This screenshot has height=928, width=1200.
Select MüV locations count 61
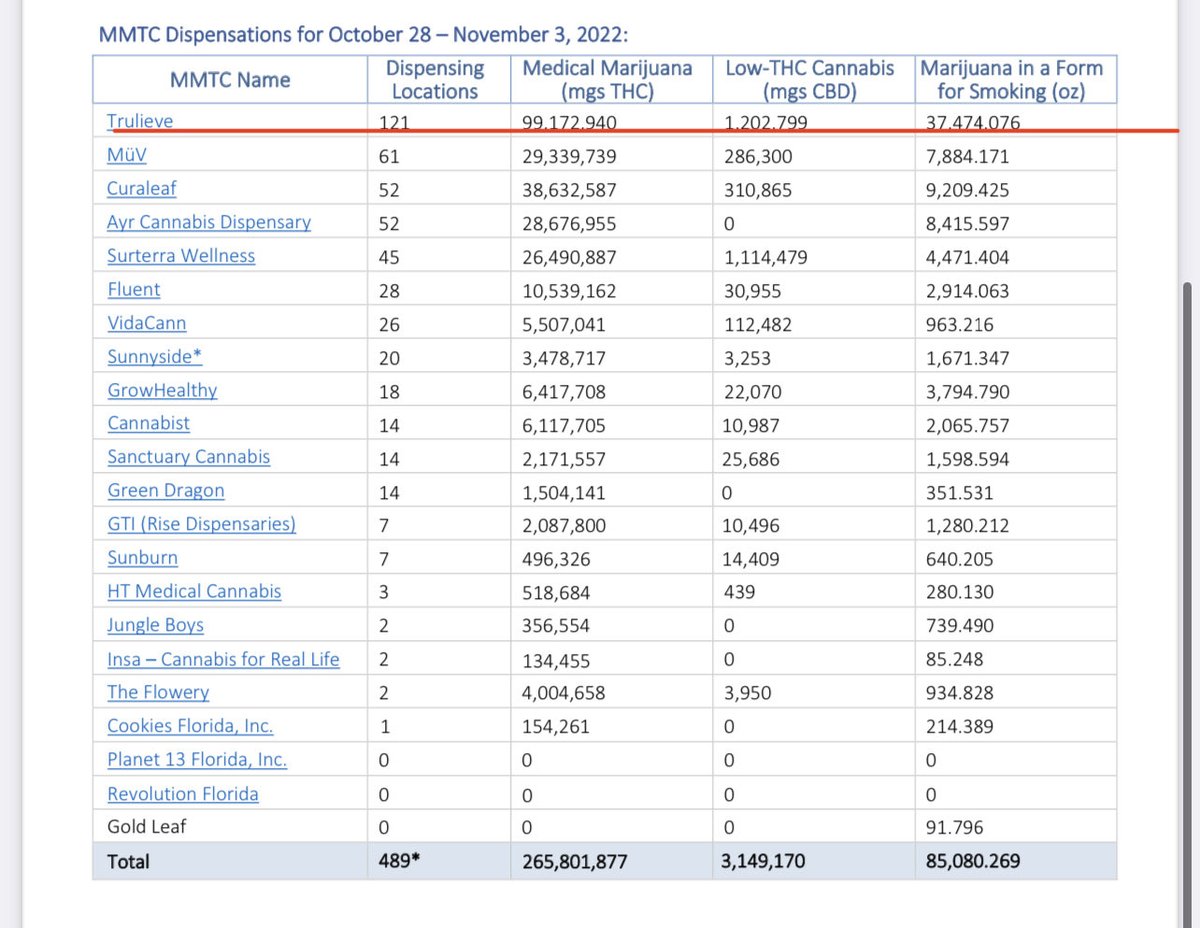click(390, 156)
